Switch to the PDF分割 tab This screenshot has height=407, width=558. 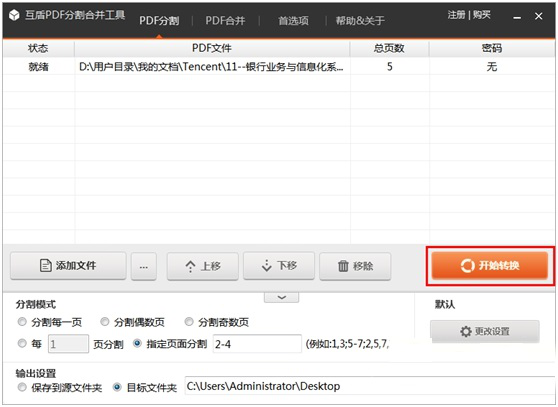159,21
